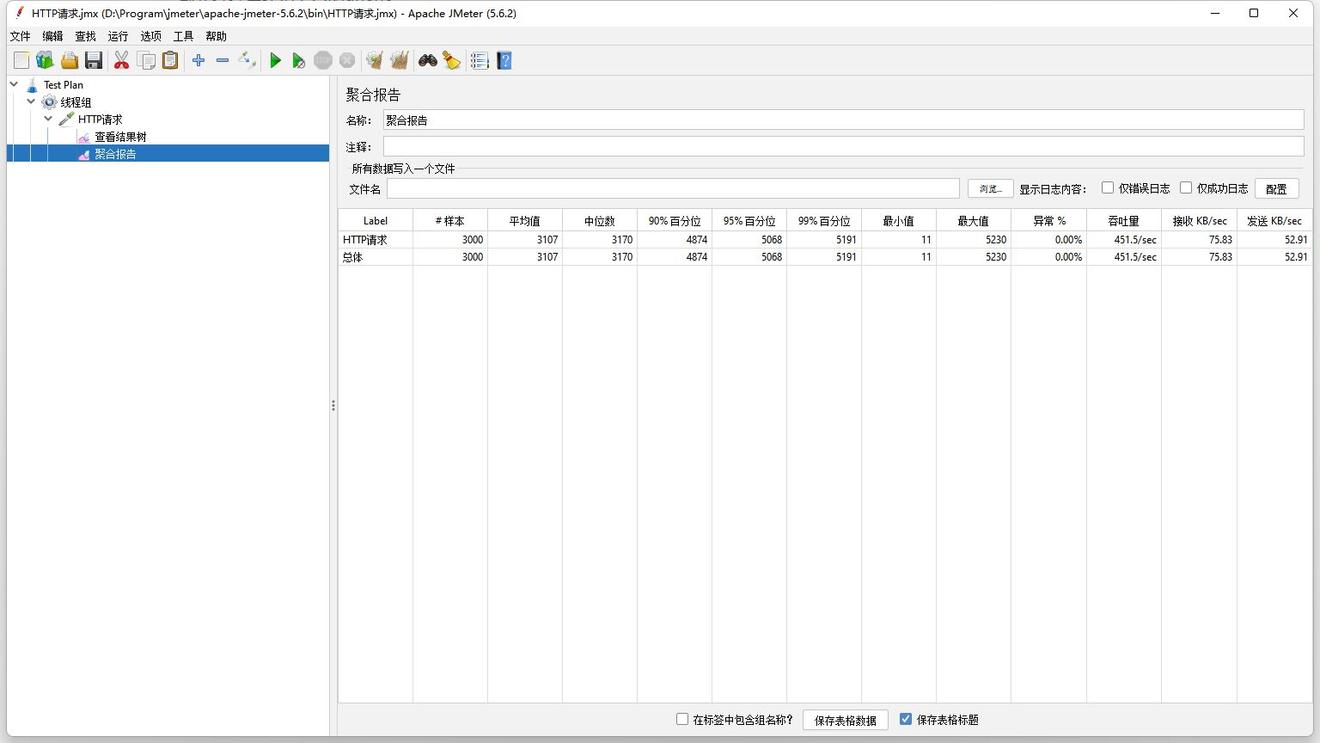Viewport: 1320px width, 743px height.
Task: Click the green Start test run icon
Action: (275, 61)
